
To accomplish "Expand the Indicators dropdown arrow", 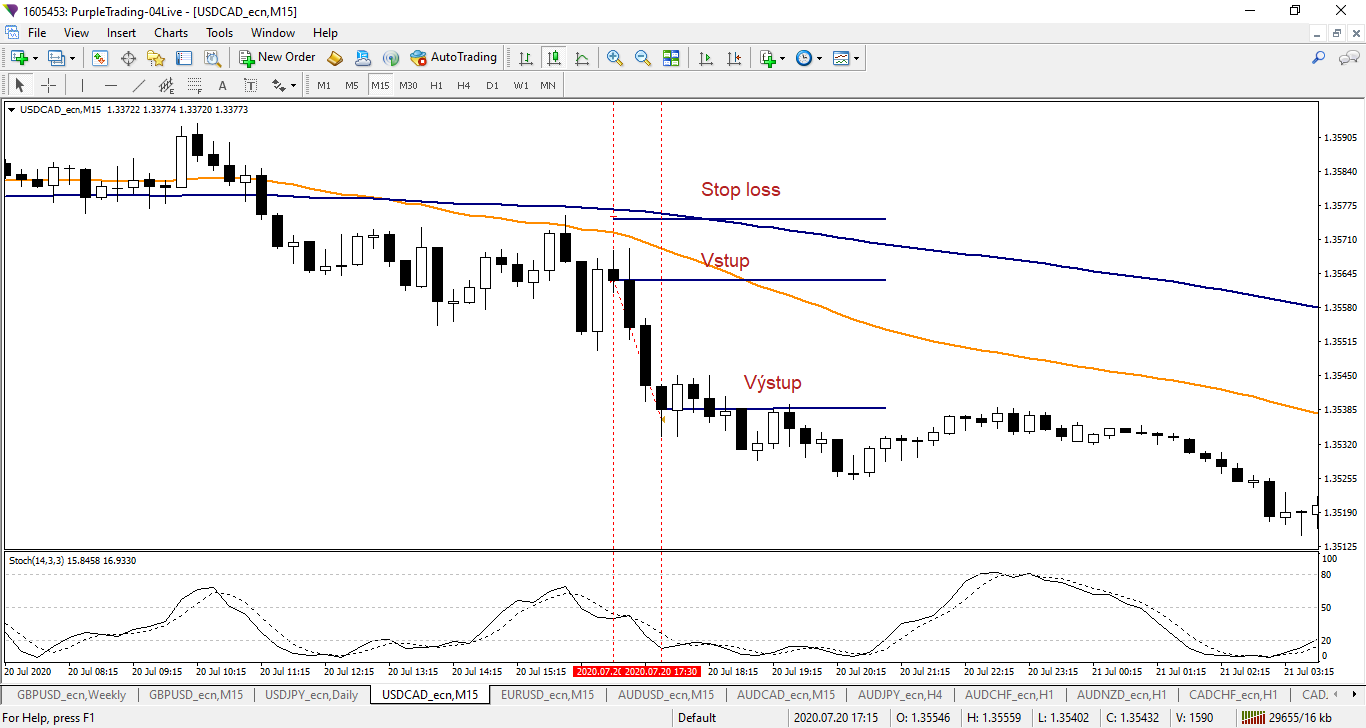I will point(782,58).
